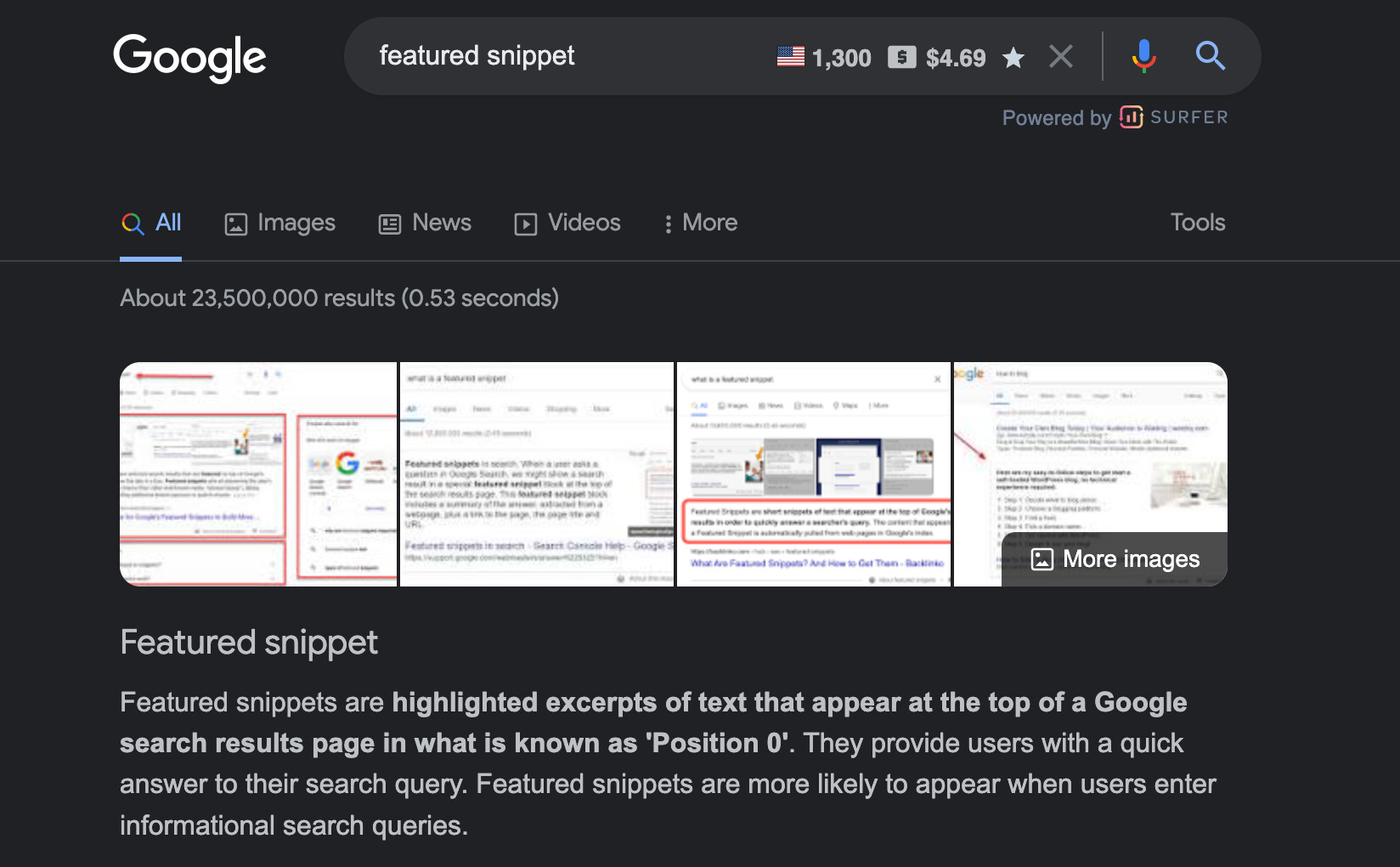Click the 'informational search queries.' line of text
Screen dimensions: 1400x867
[294, 825]
